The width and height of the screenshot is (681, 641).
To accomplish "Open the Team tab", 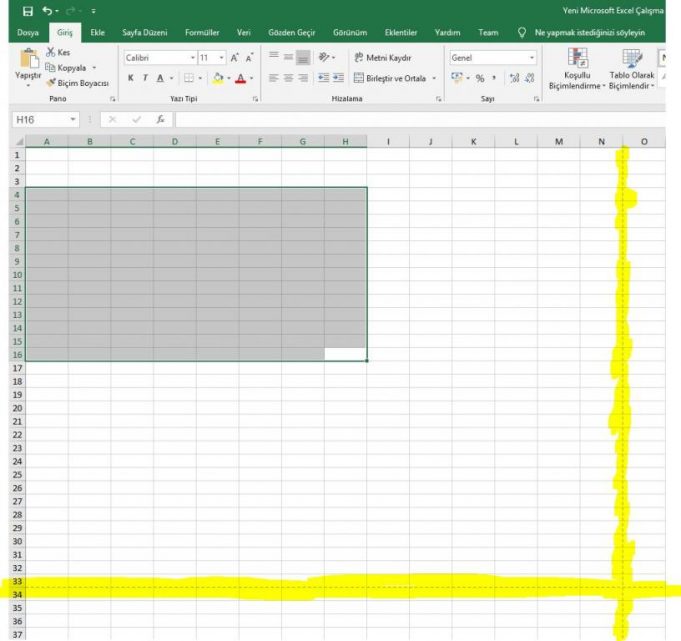I will [x=488, y=33].
